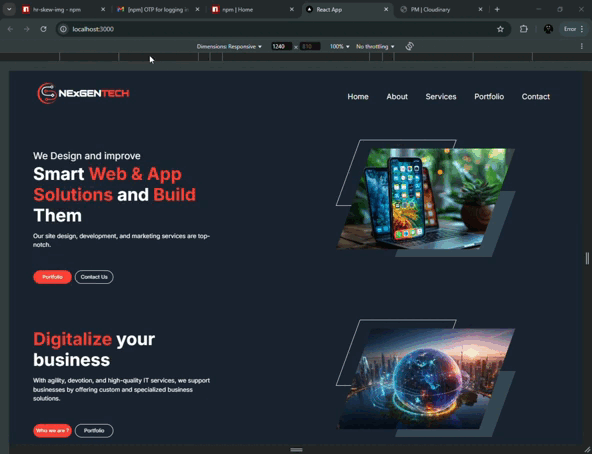
Task: Open the Dimensions: Responsive dropdown
Action: tap(229, 46)
